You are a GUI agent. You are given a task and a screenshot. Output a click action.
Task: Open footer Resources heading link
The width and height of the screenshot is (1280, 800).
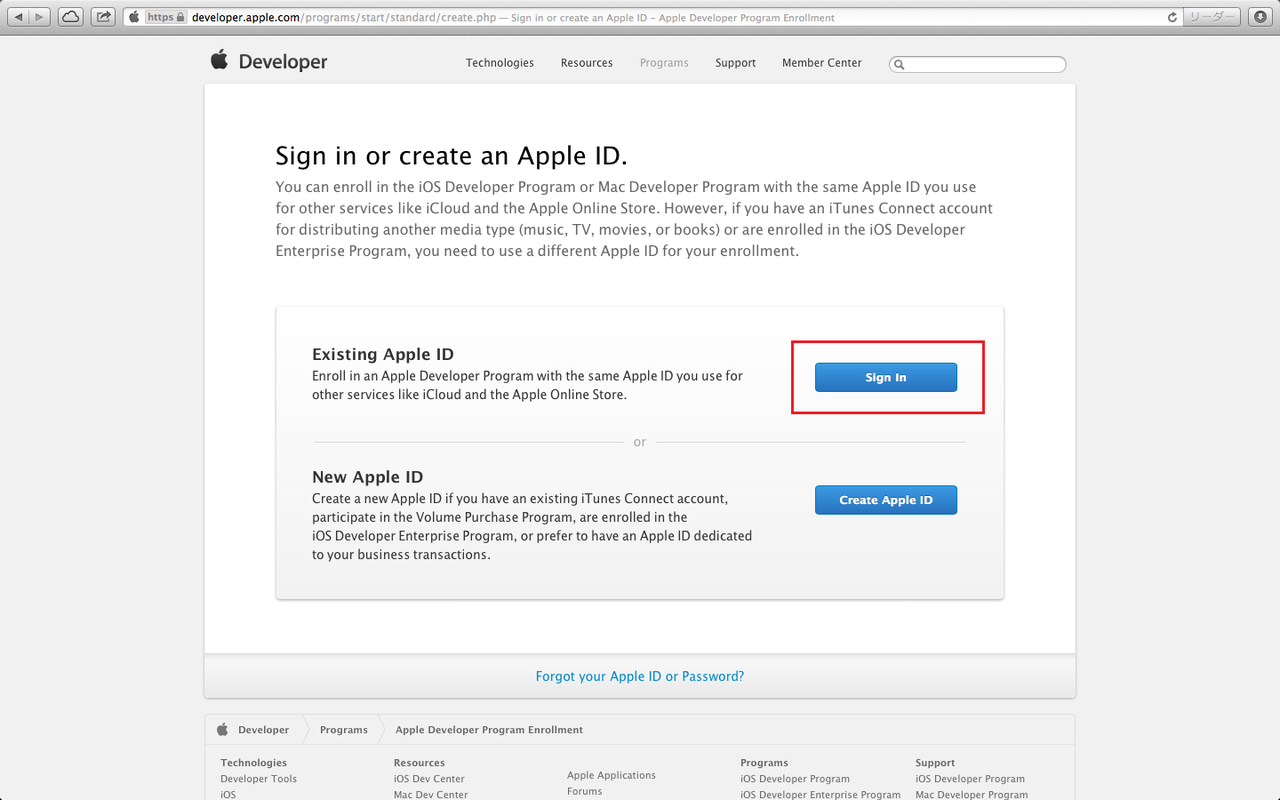[420, 763]
